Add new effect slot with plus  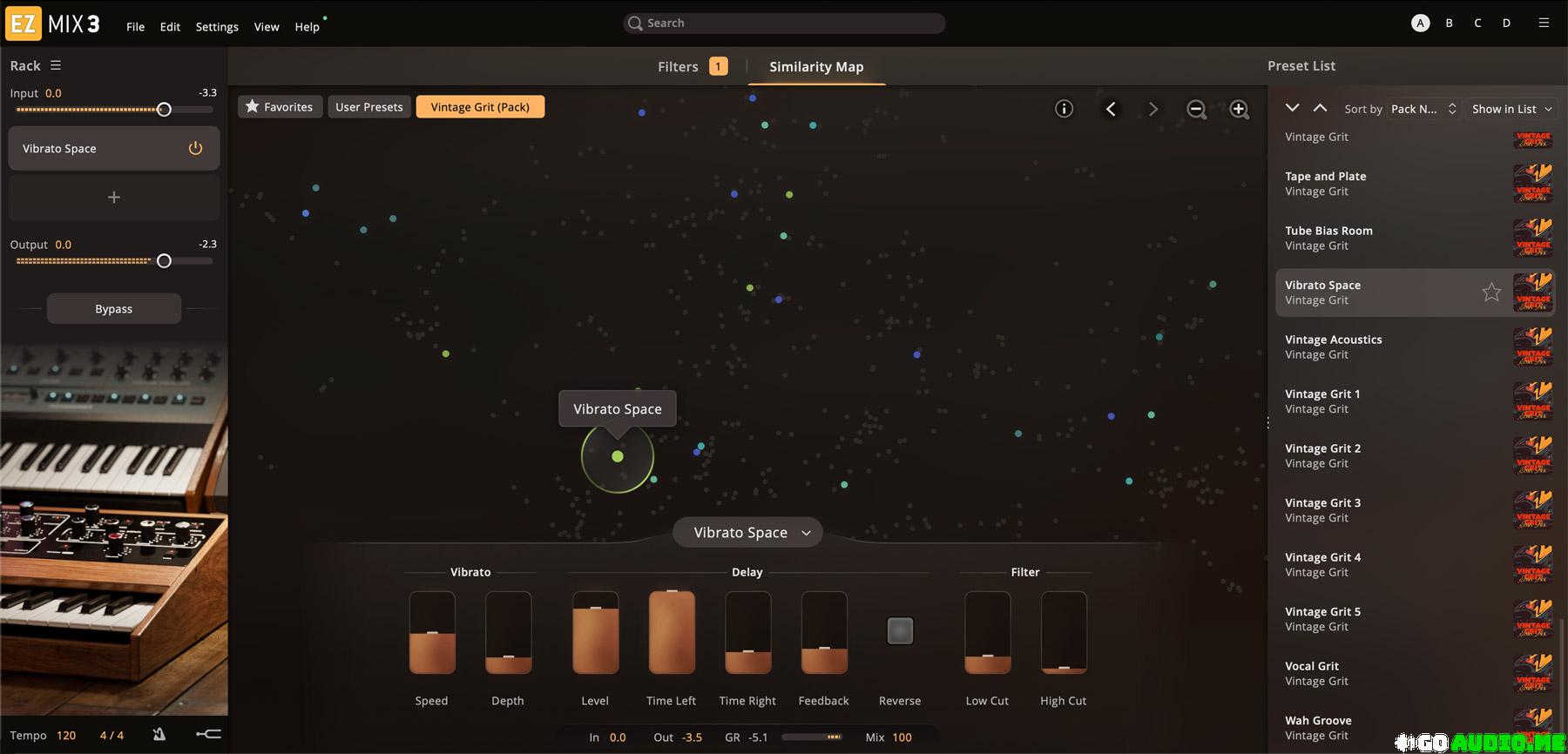(114, 198)
